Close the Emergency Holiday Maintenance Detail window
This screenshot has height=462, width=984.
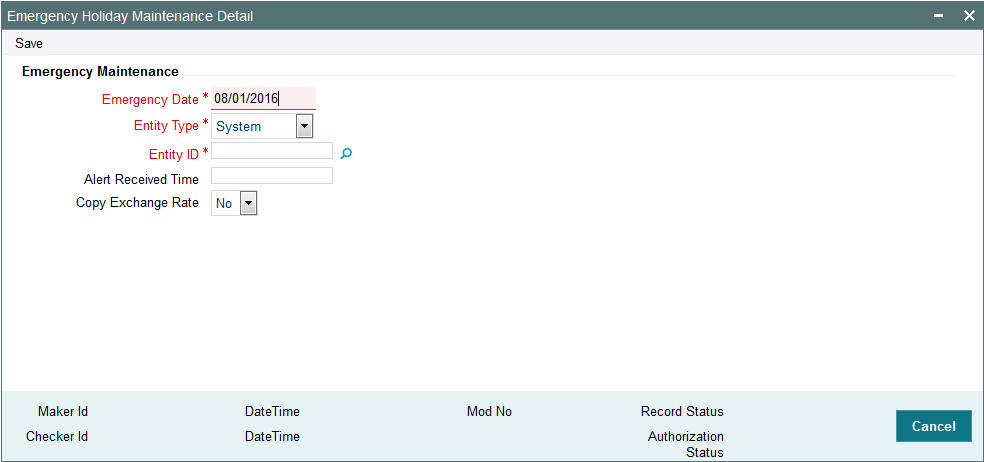(x=969, y=16)
